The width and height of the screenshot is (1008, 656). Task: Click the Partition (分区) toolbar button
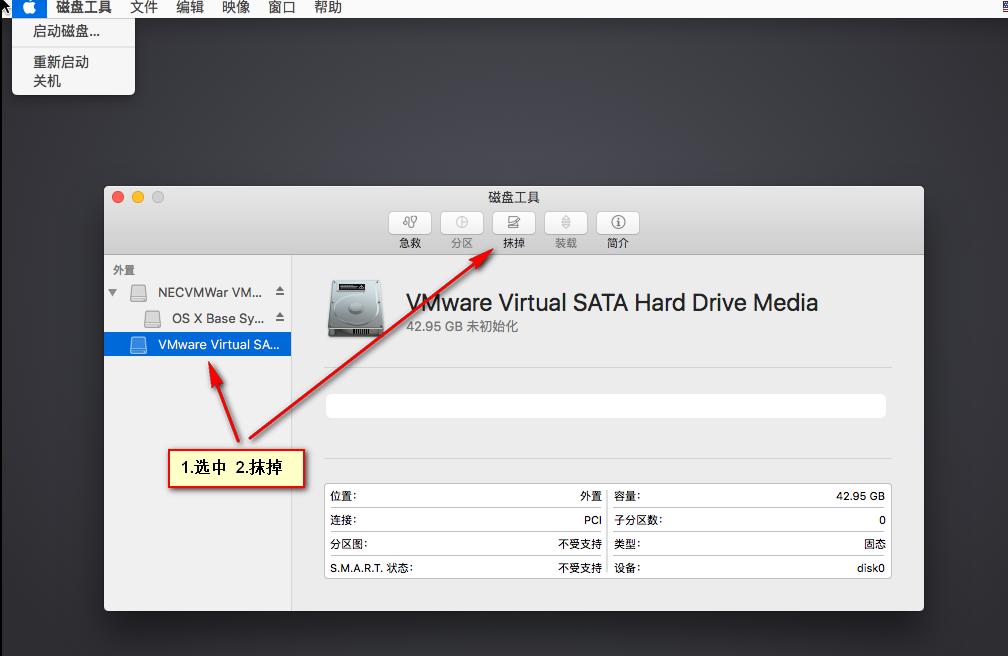pos(462,223)
